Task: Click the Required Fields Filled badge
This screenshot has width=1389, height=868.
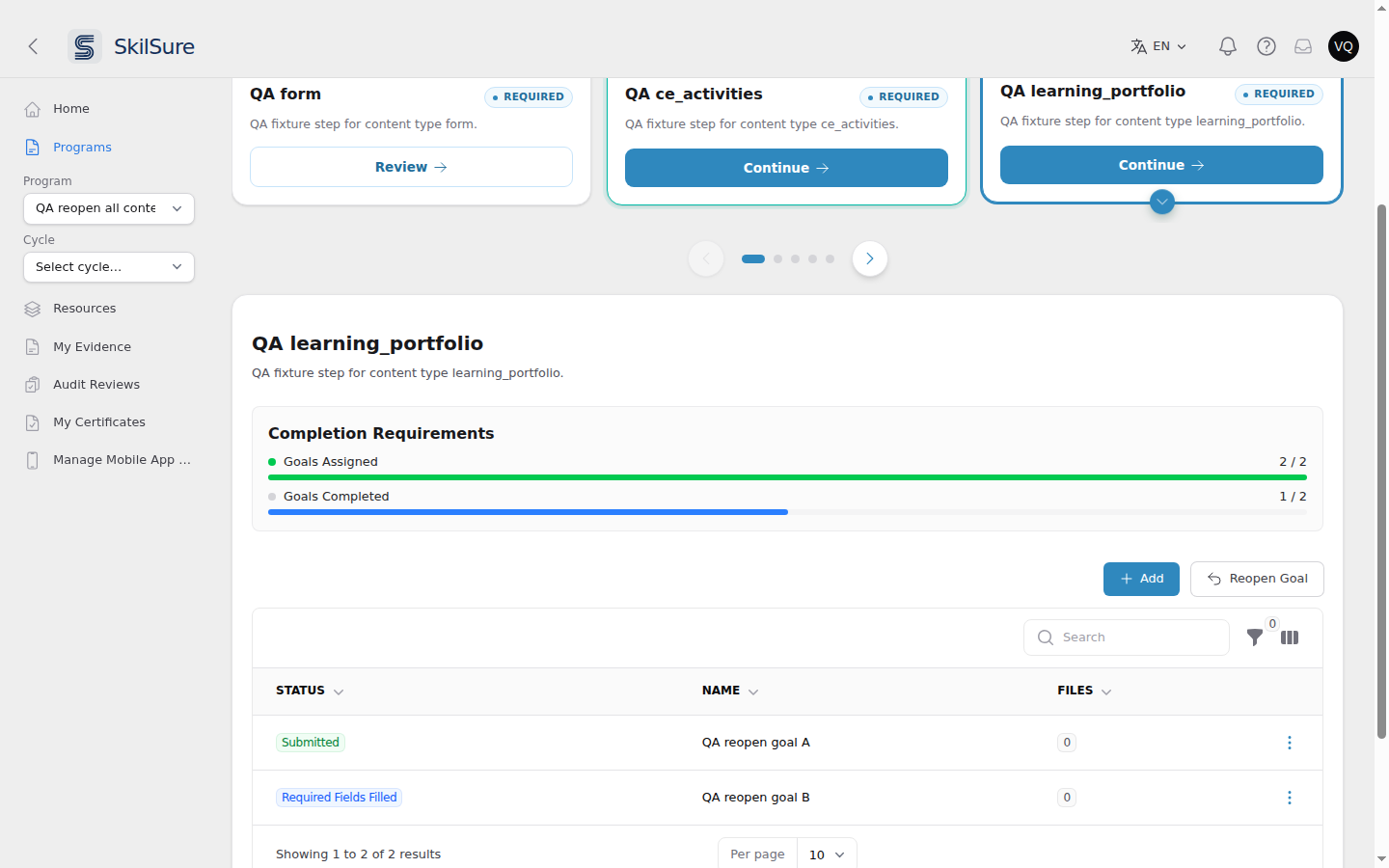Action: coord(340,798)
